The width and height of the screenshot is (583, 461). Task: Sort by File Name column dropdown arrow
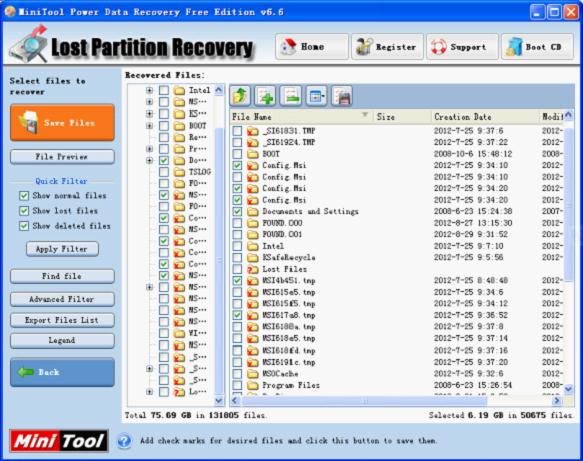point(365,115)
